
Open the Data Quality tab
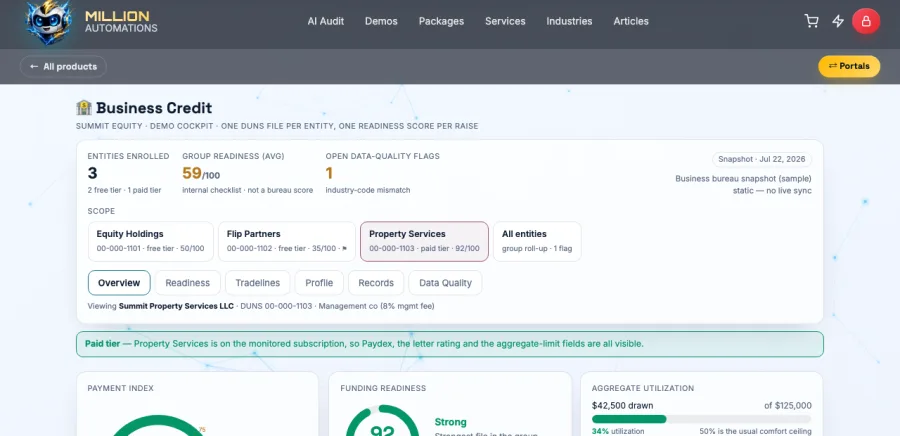(445, 283)
